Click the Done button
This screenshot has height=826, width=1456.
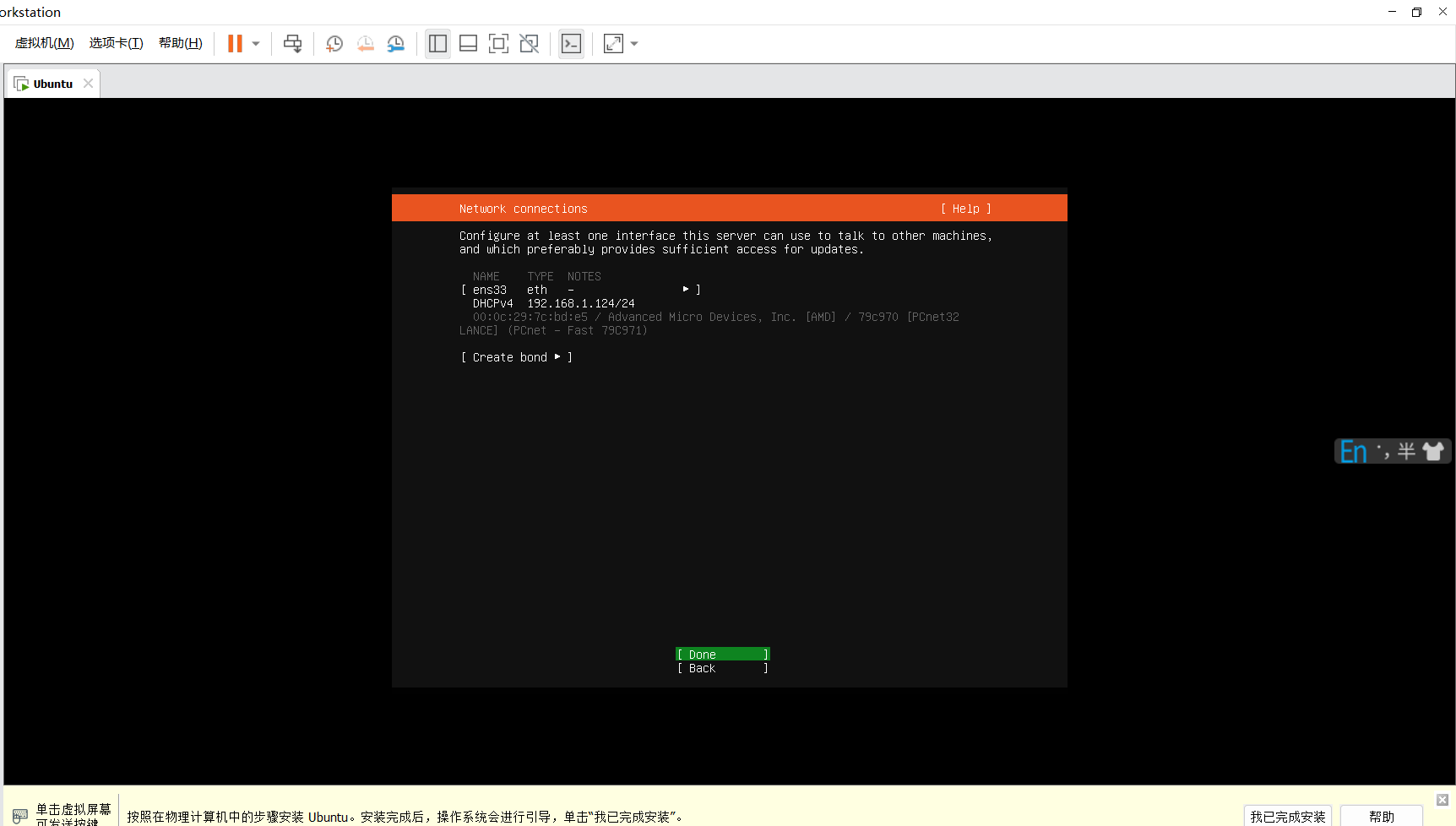723,655
